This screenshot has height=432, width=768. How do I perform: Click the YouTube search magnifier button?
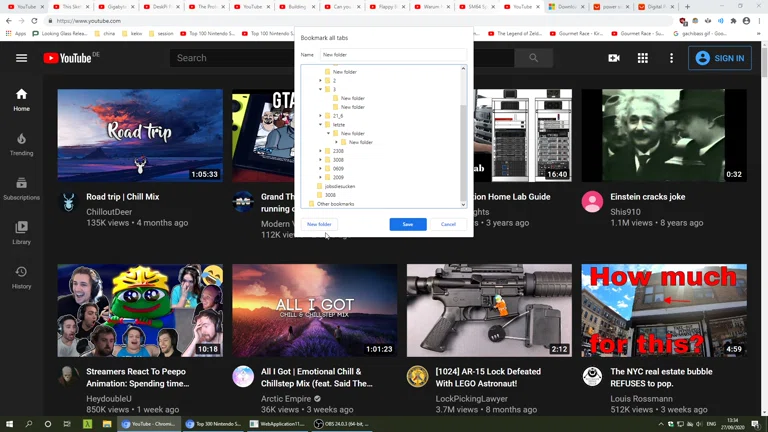(x=533, y=58)
